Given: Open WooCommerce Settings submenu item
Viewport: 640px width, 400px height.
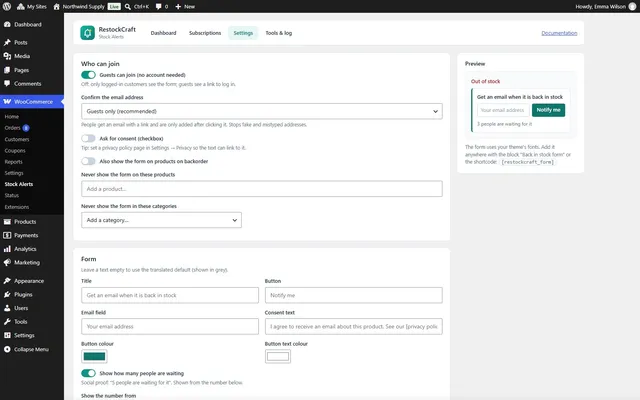Looking at the screenshot, I should tap(14, 173).
